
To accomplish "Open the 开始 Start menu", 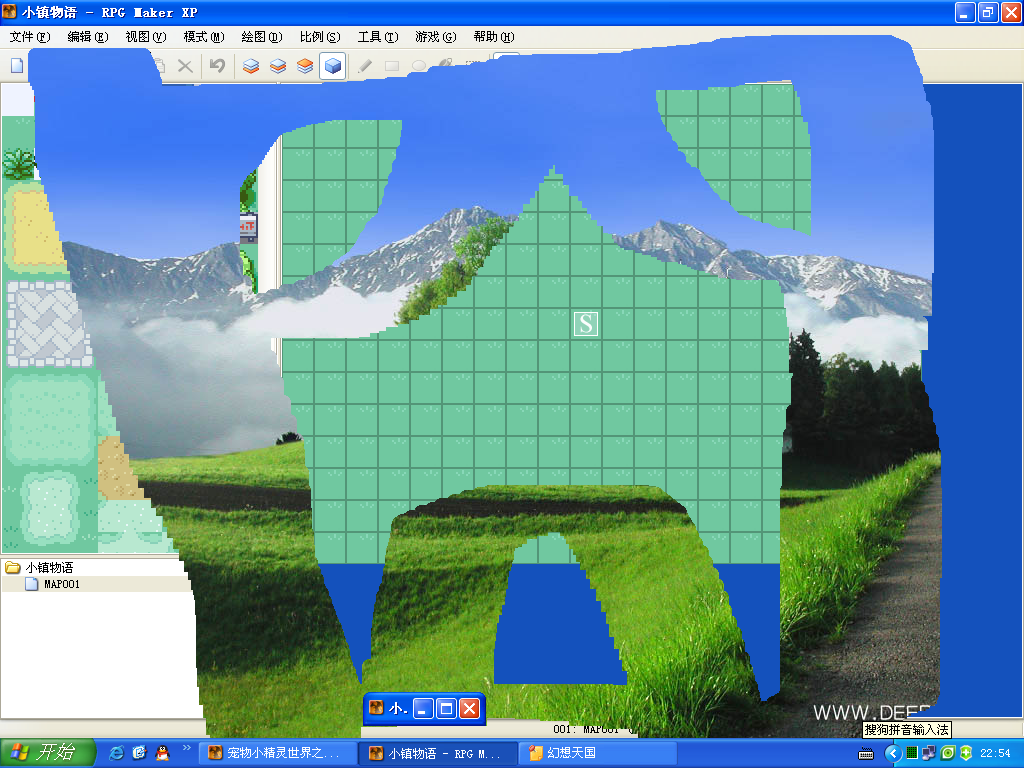I will pos(47,753).
